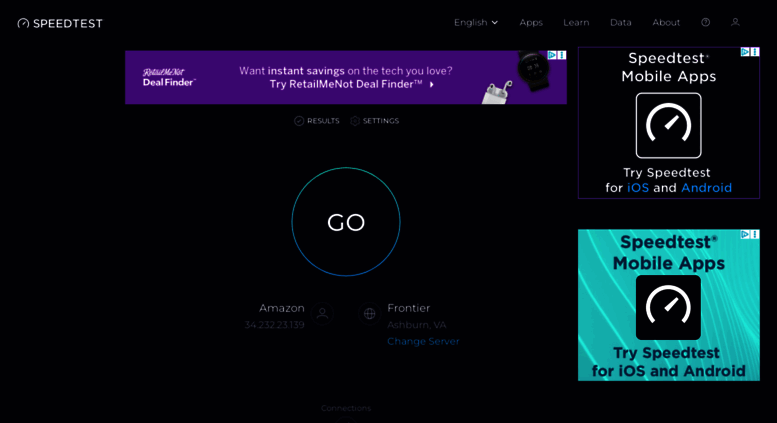The width and height of the screenshot is (777, 423).
Task: Click the teal Speedtest Mobile Apps ad
Action: (668, 305)
